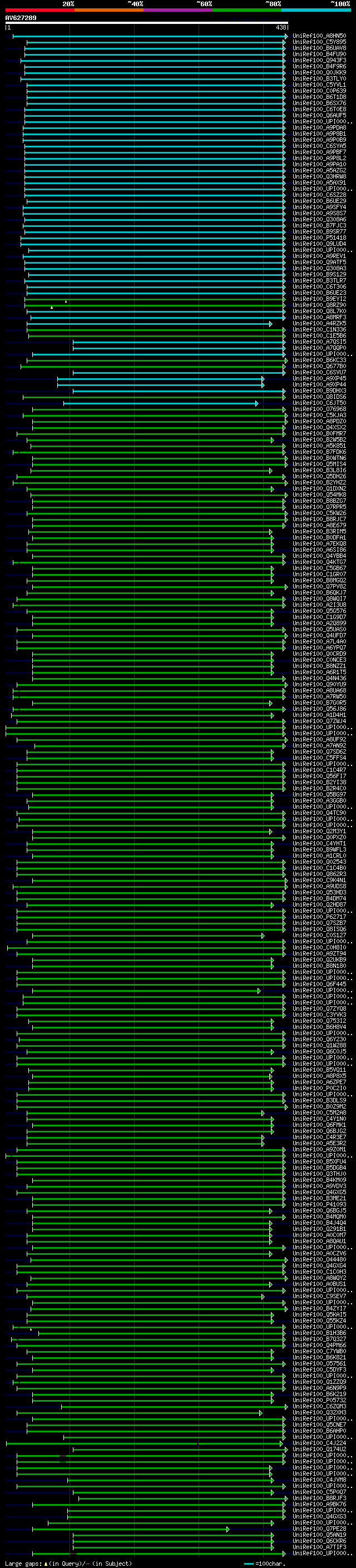Click the green ~80% identity legend segment
356x1568 pixels.
(x=247, y=10)
